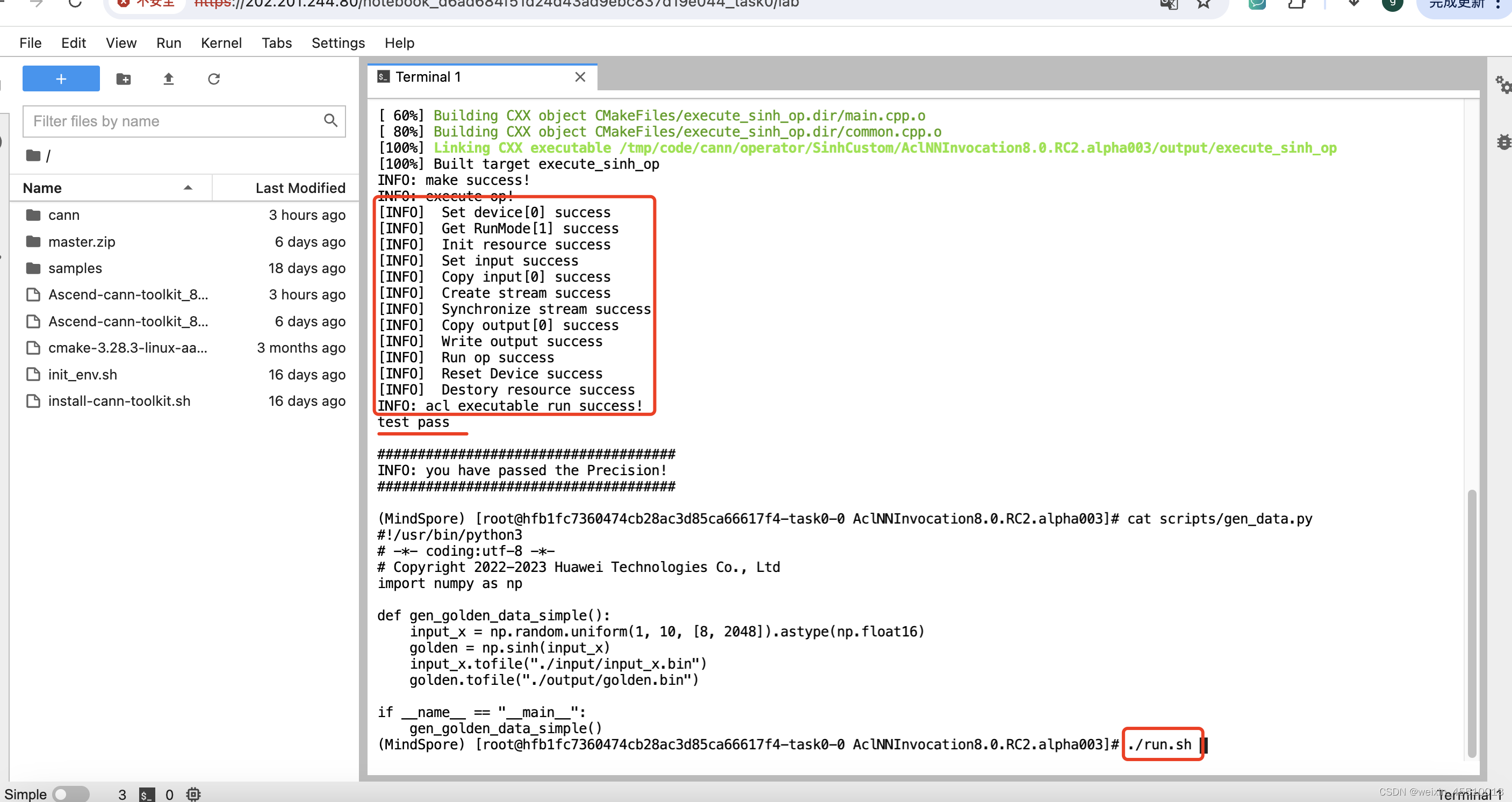The image size is (1512, 802).
Task: Click the kernel chip icon in status bar
Action: pyautogui.click(x=193, y=794)
